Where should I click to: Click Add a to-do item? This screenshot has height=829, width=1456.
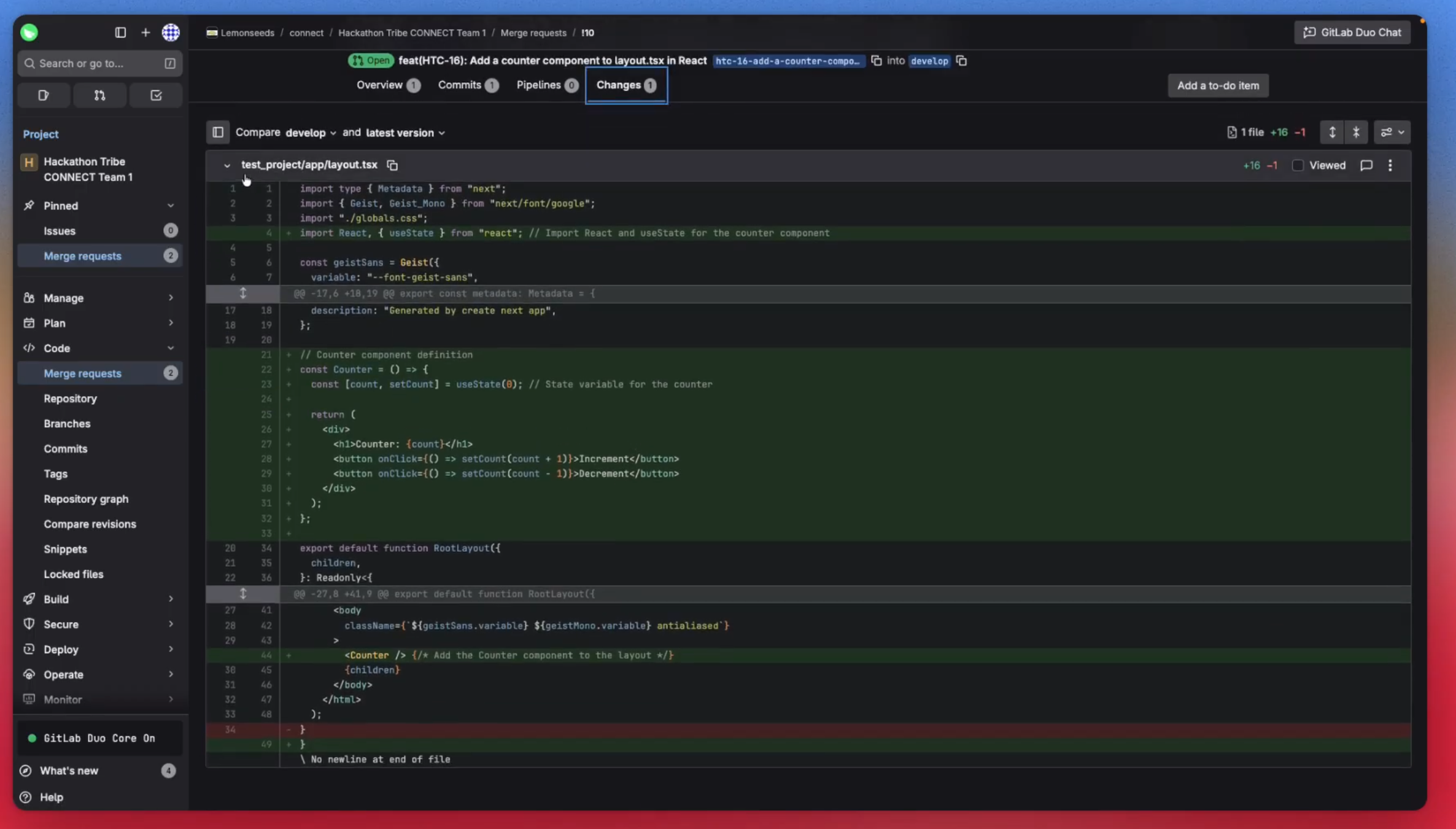(x=1218, y=85)
